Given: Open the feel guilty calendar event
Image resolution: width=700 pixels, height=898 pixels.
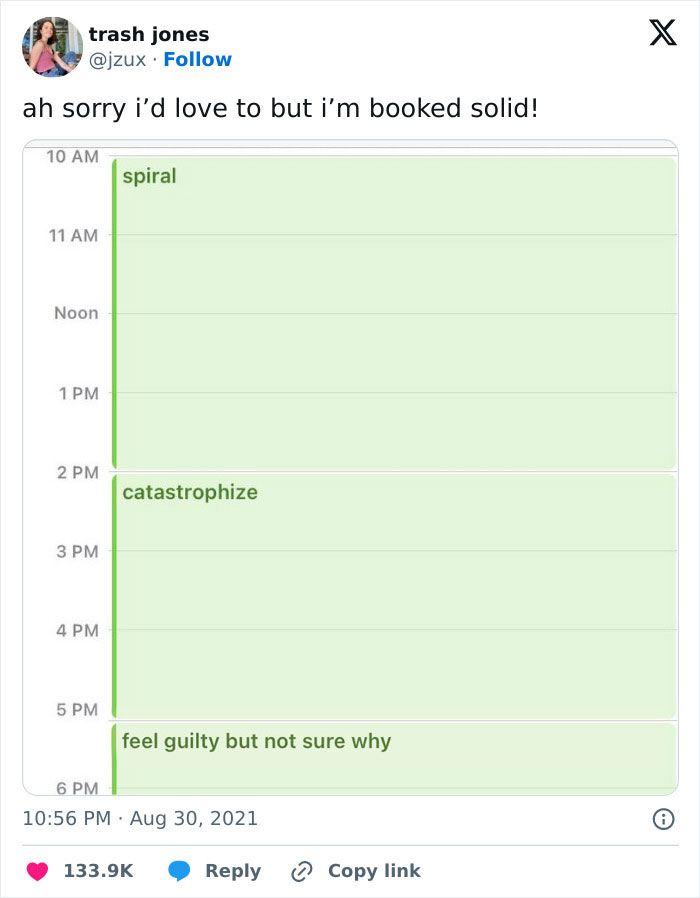Looking at the screenshot, I should (394, 757).
